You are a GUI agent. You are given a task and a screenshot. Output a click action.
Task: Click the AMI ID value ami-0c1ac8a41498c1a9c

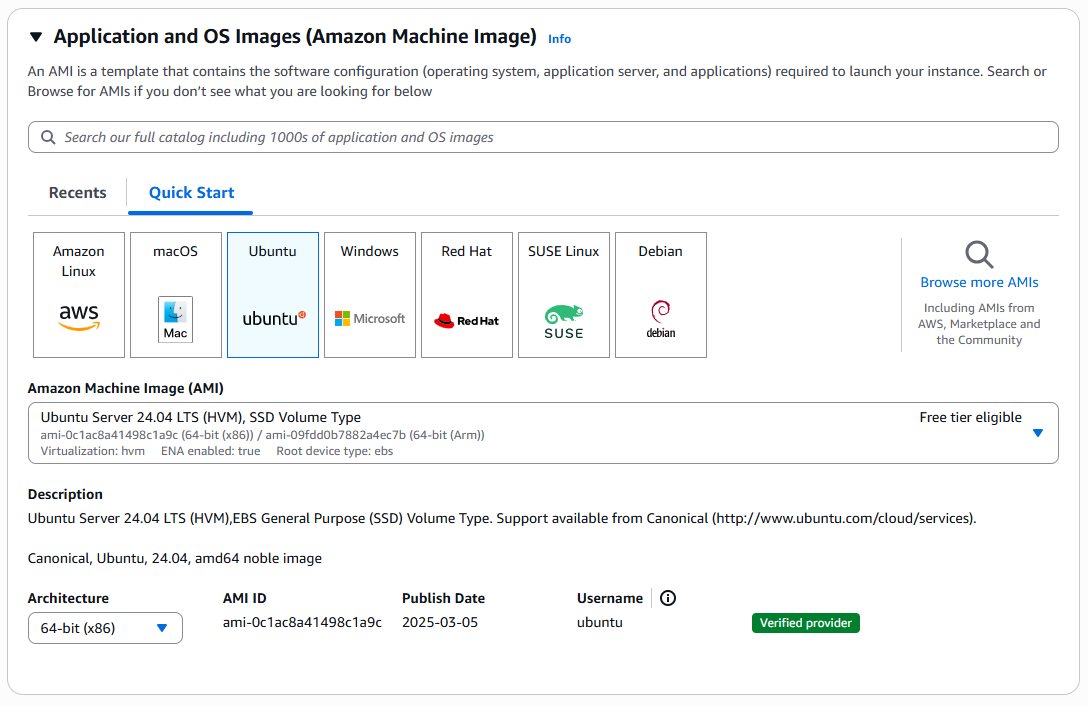pyautogui.click(x=302, y=622)
